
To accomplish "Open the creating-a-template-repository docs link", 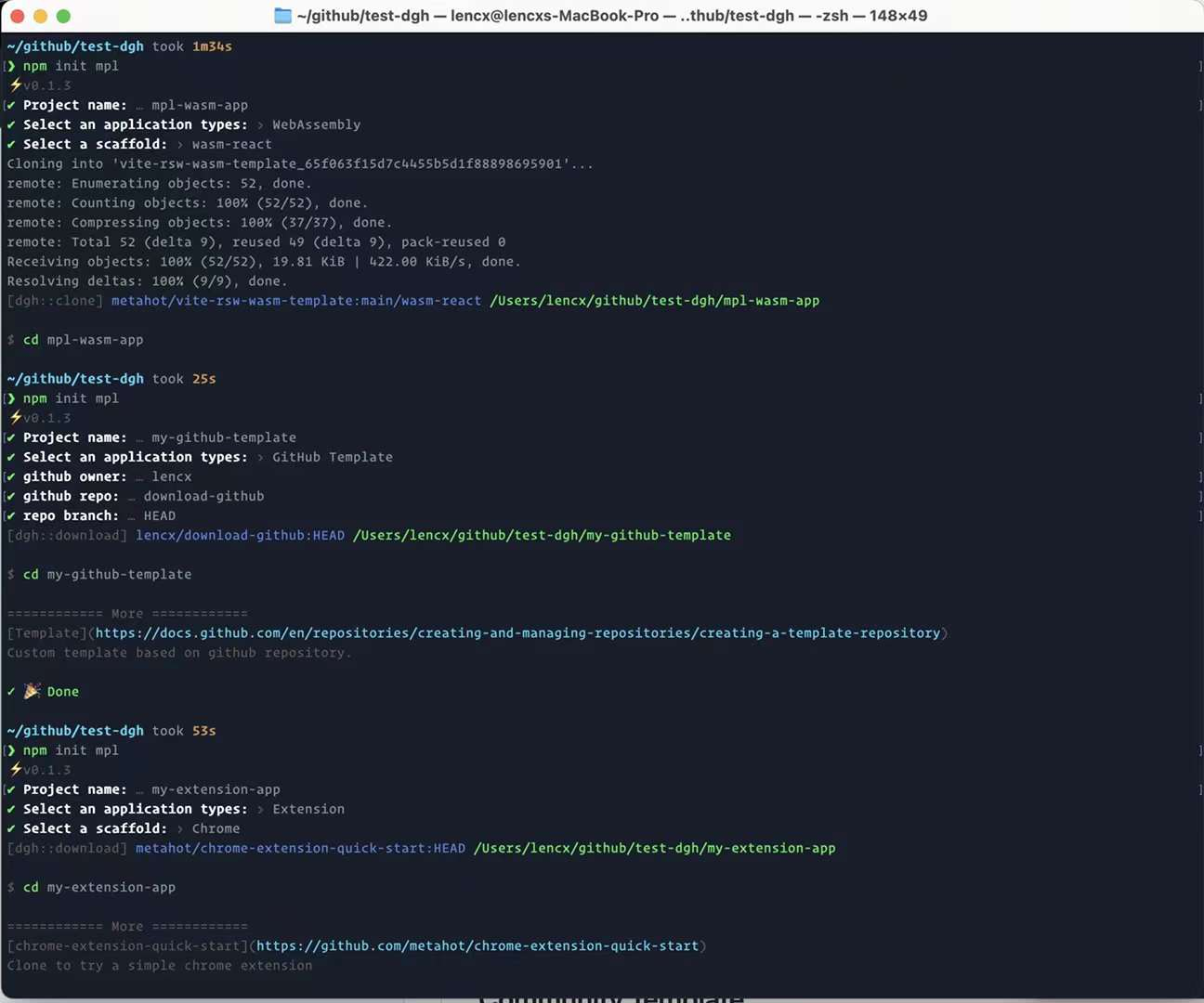I will [x=516, y=632].
